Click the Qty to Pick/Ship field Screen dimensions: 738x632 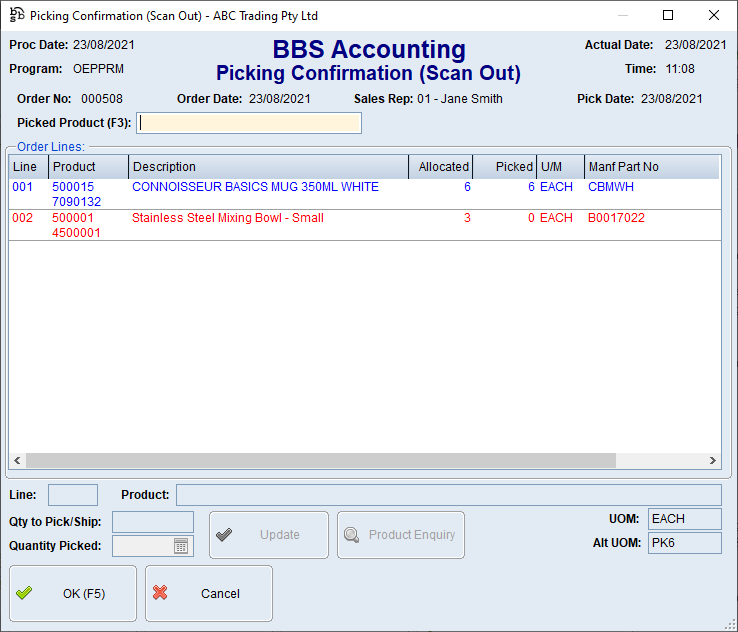coord(153,522)
